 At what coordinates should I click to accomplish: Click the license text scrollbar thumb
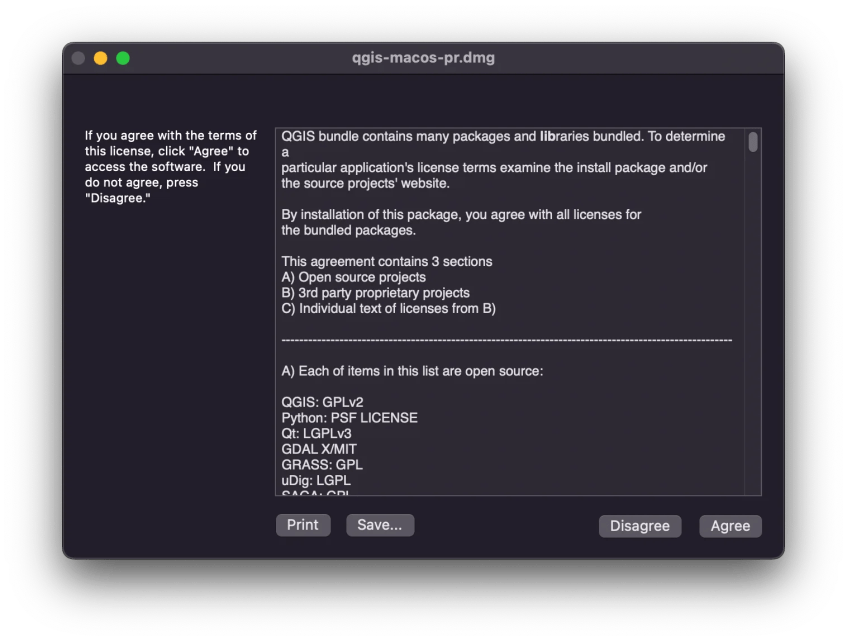point(753,143)
